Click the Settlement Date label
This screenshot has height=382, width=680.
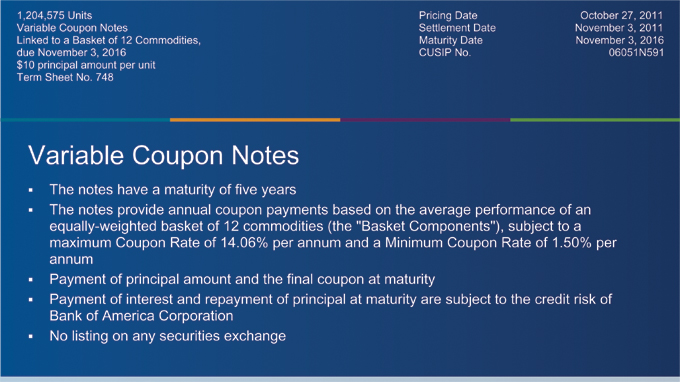(457, 28)
